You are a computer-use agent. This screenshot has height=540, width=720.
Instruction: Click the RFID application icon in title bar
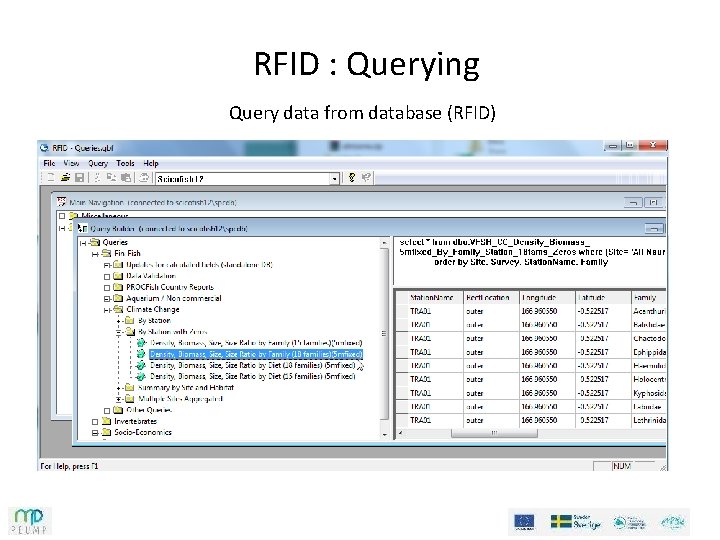[44, 148]
